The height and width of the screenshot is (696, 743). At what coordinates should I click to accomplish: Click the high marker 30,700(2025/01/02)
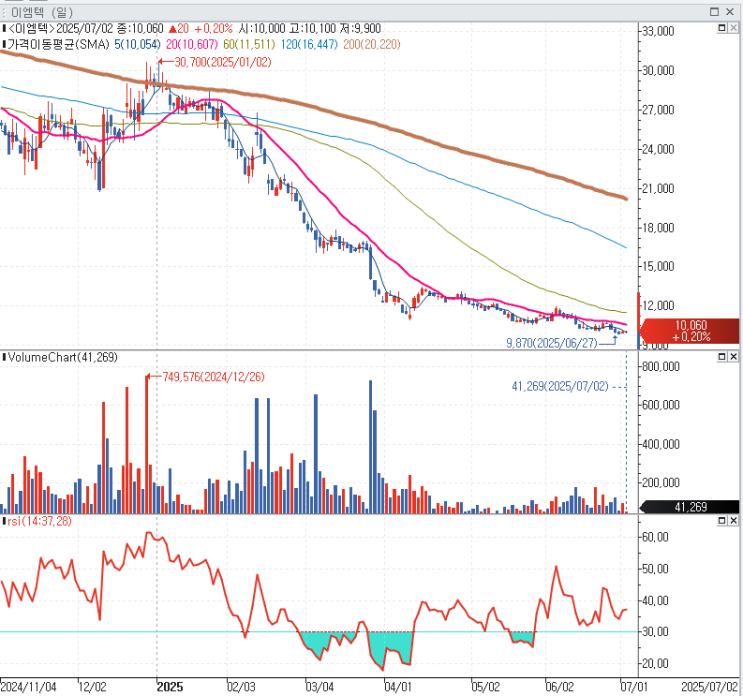pos(223,62)
